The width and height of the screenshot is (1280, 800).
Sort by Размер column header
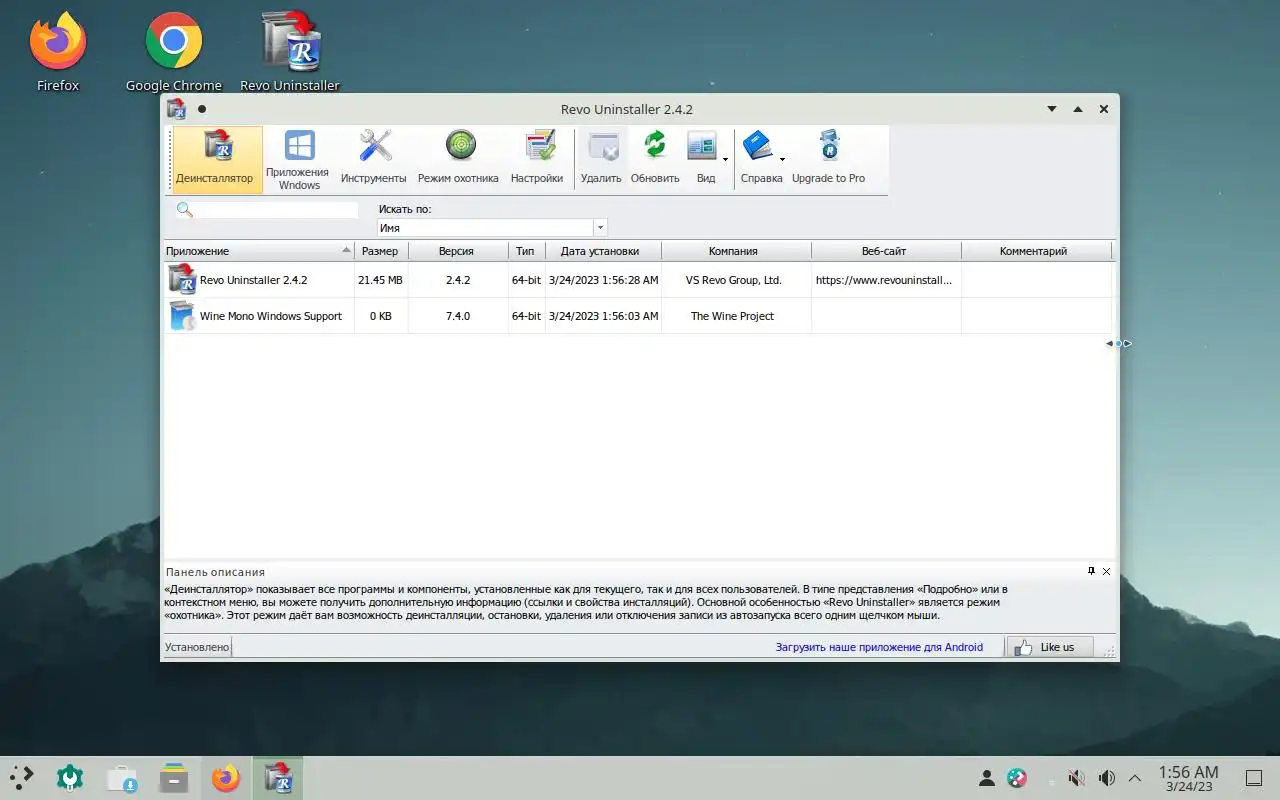coord(380,251)
